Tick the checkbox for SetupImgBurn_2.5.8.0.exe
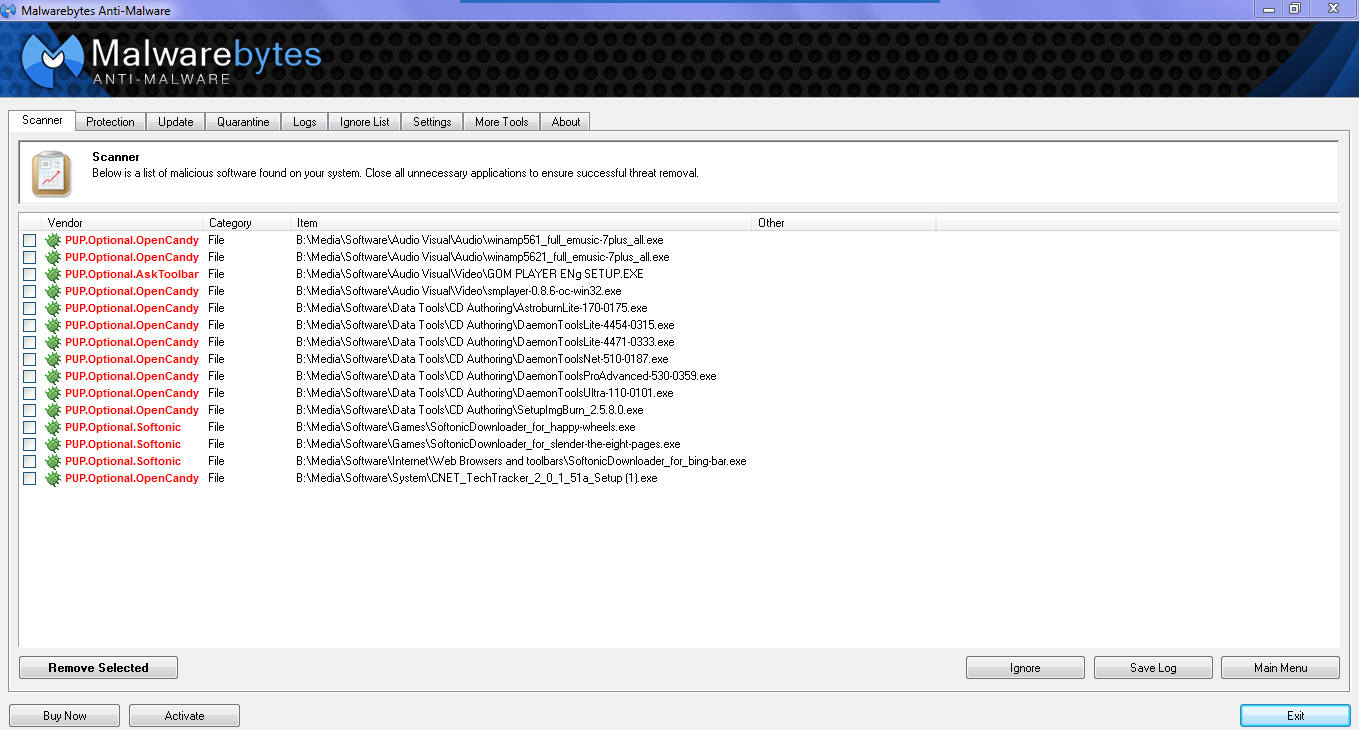 [x=29, y=410]
